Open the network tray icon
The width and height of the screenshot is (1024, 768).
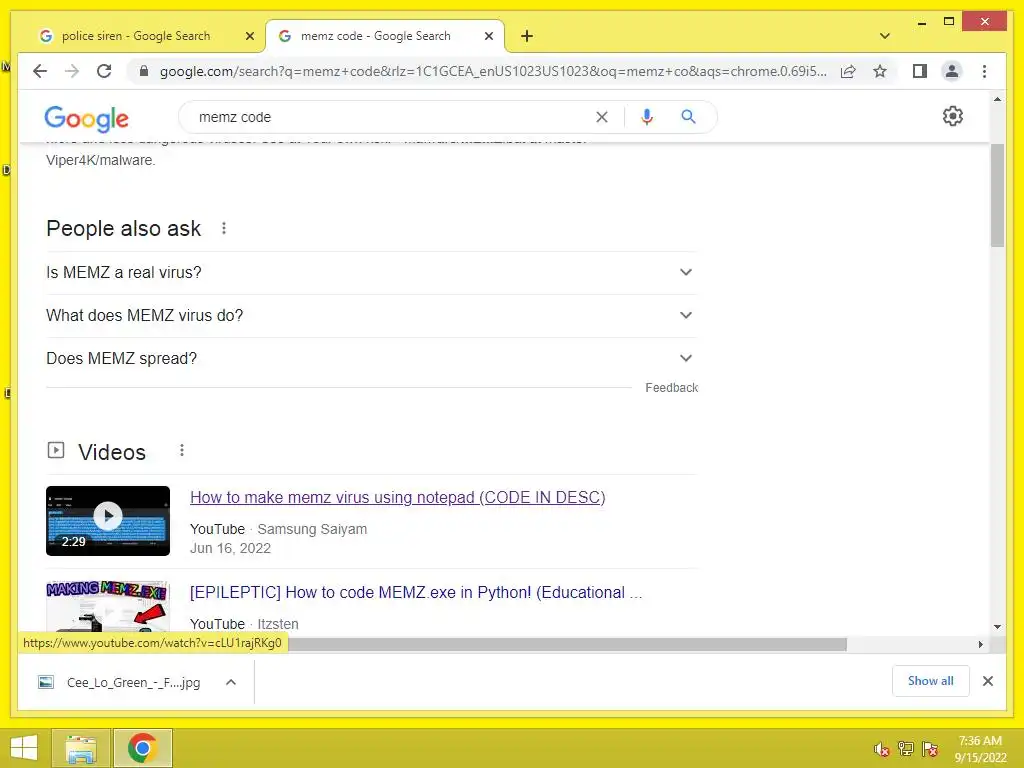pyautogui.click(x=906, y=749)
